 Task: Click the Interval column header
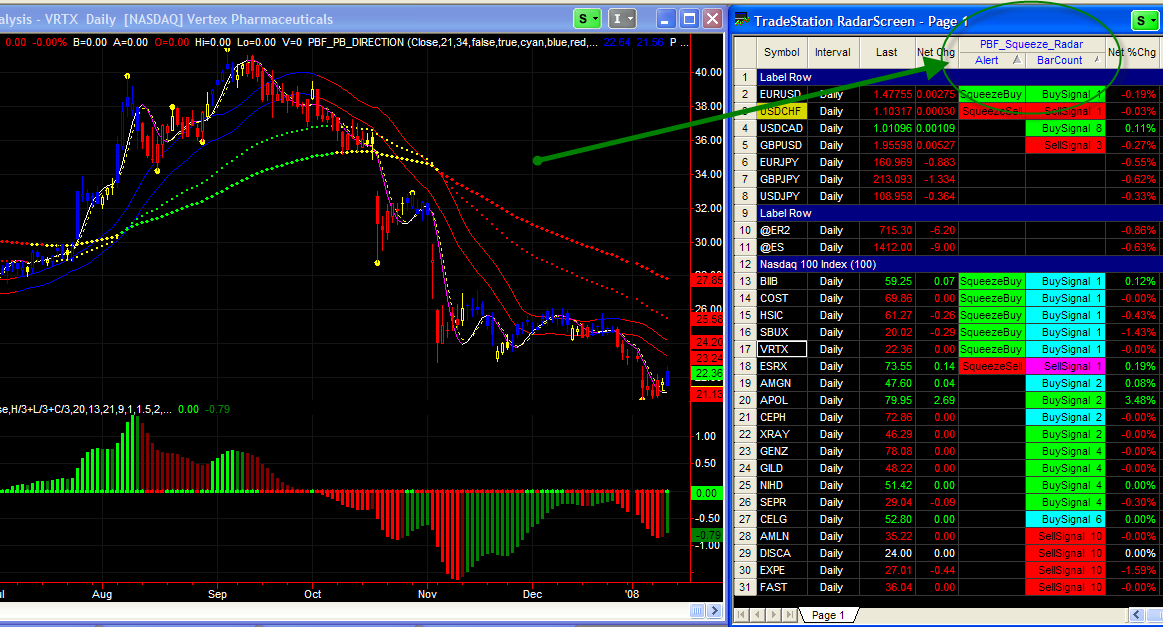(832, 52)
